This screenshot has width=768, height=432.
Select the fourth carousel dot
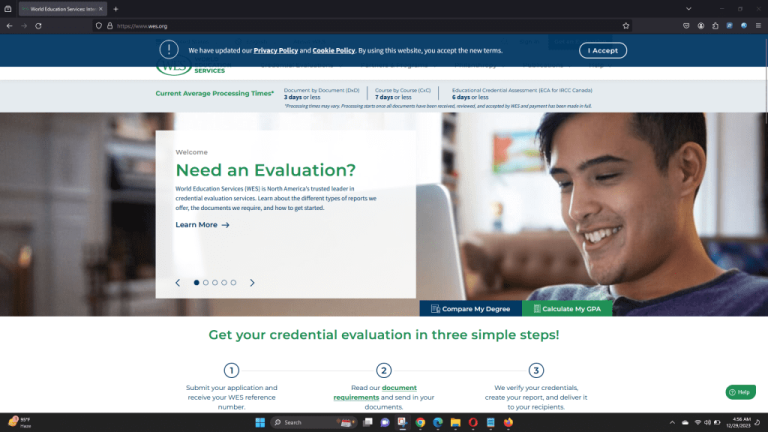coord(224,283)
